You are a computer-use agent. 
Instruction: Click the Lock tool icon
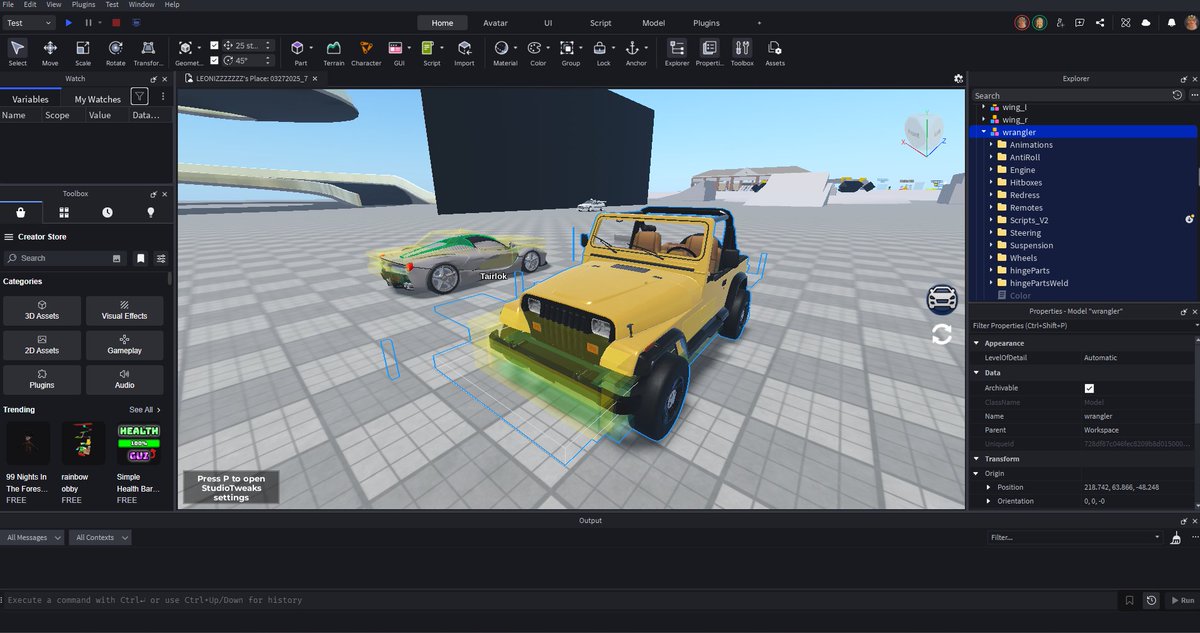600,48
